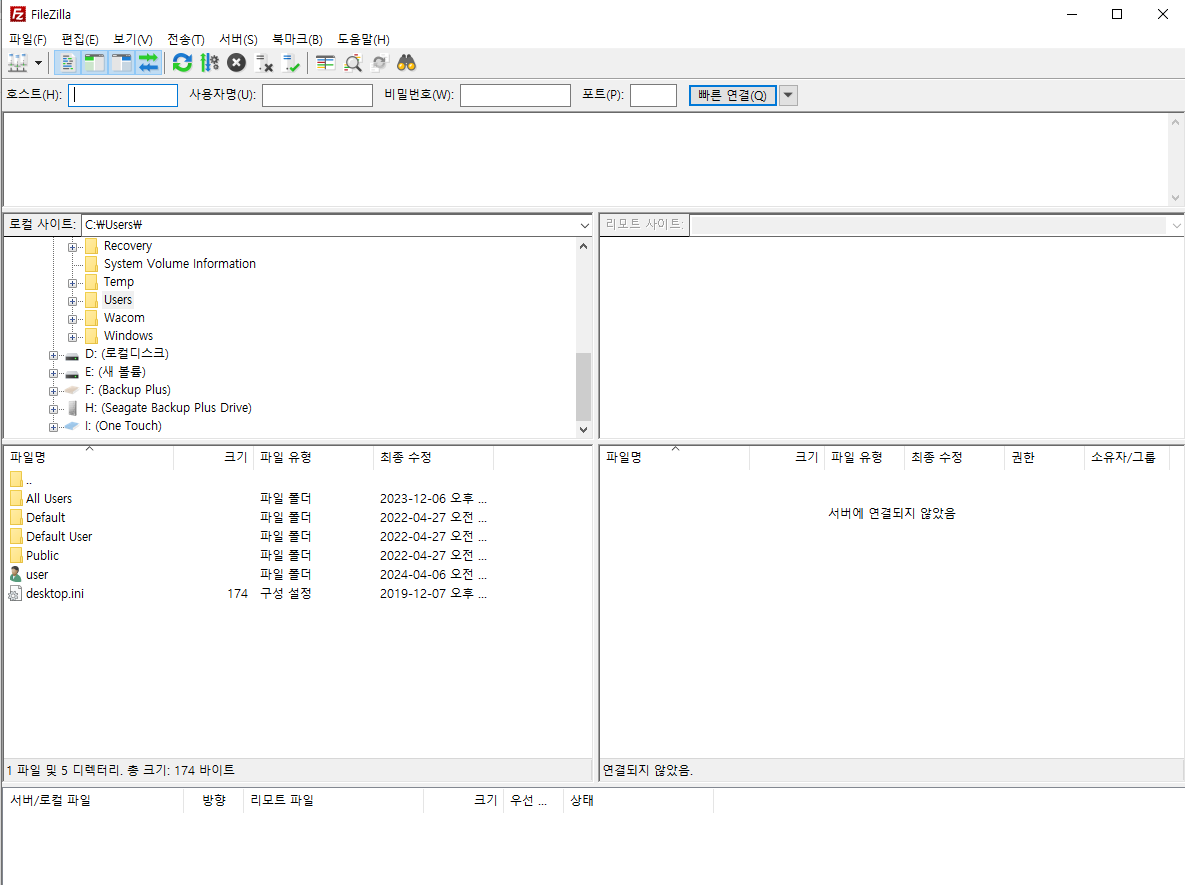Image resolution: width=1185 pixels, height=885 pixels.
Task: Toggle synchronized browsing icon
Action: [x=379, y=63]
